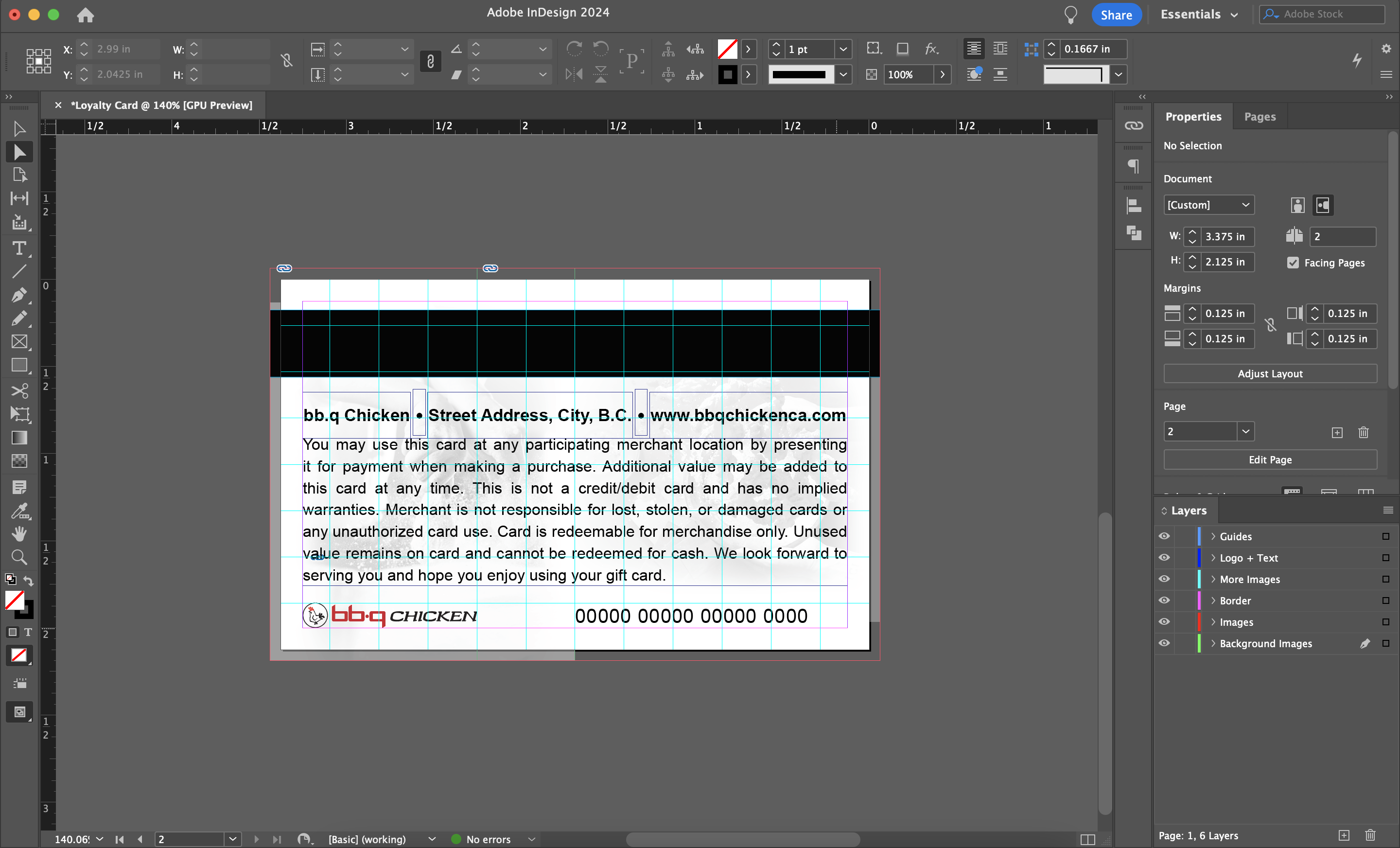Hide the More Images layer
Screen dimensions: 1400x848
(1164, 579)
